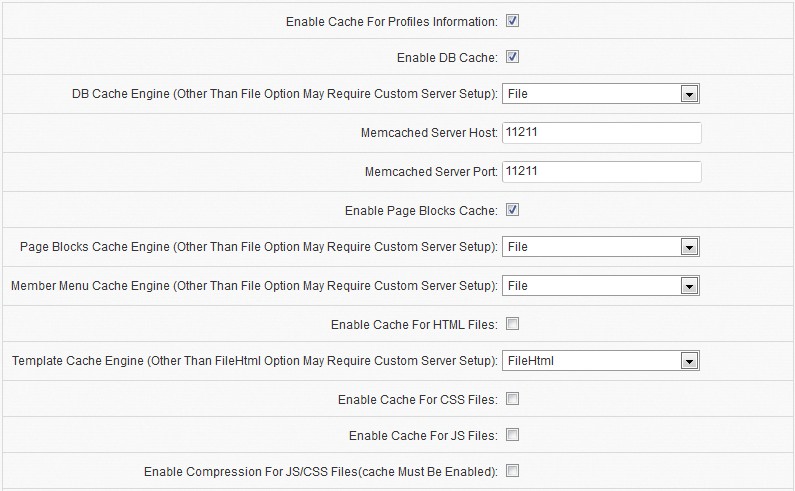This screenshot has height=491, width=795.
Task: Open the Member Menu Cache Engine combo box
Action: (x=600, y=286)
